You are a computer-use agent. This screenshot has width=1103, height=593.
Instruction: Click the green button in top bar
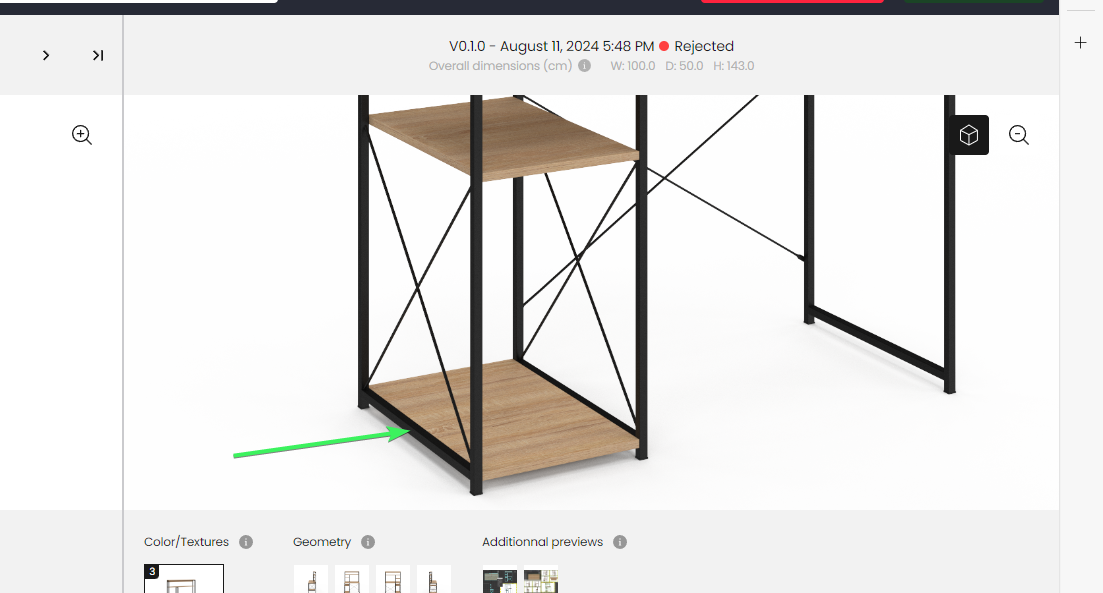(x=974, y=1)
